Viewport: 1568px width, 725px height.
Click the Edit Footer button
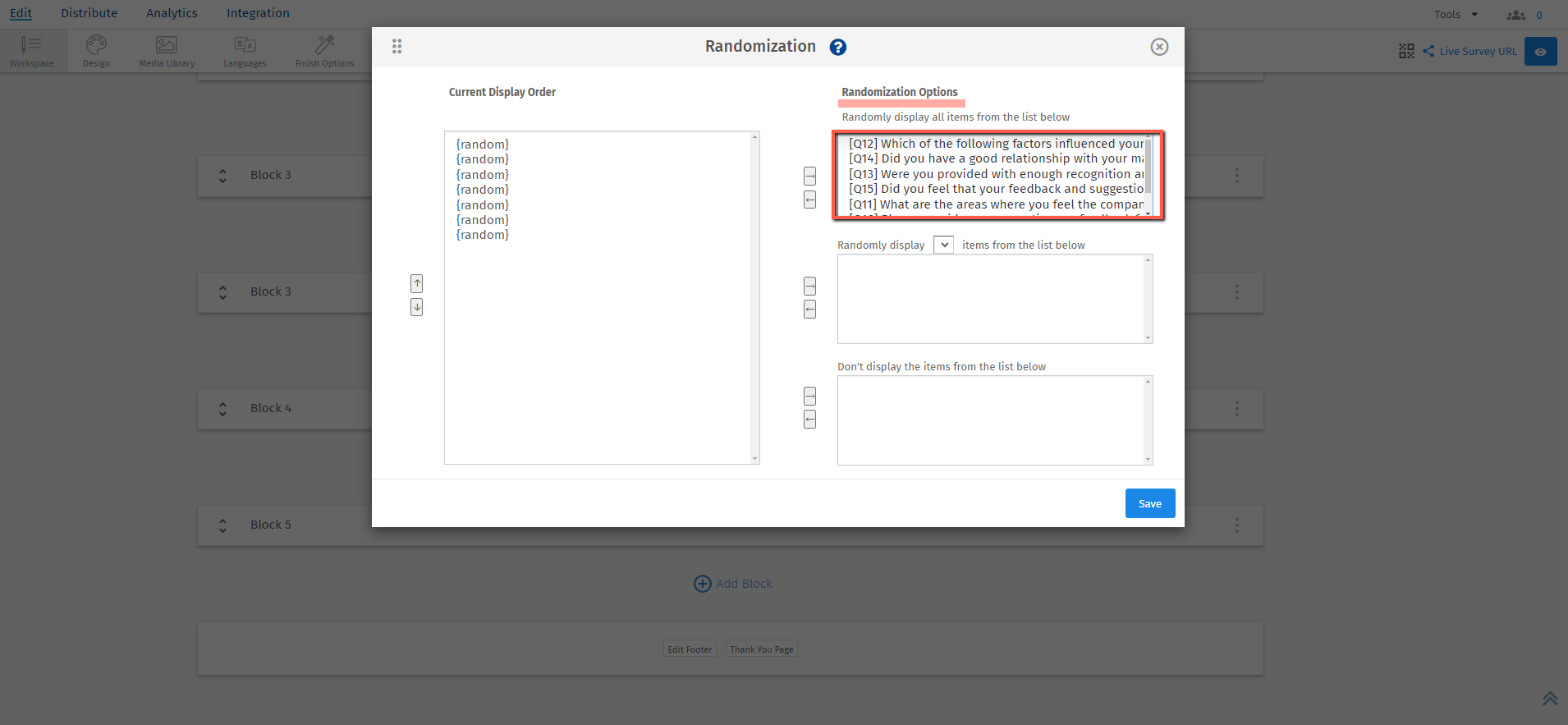[x=690, y=649]
